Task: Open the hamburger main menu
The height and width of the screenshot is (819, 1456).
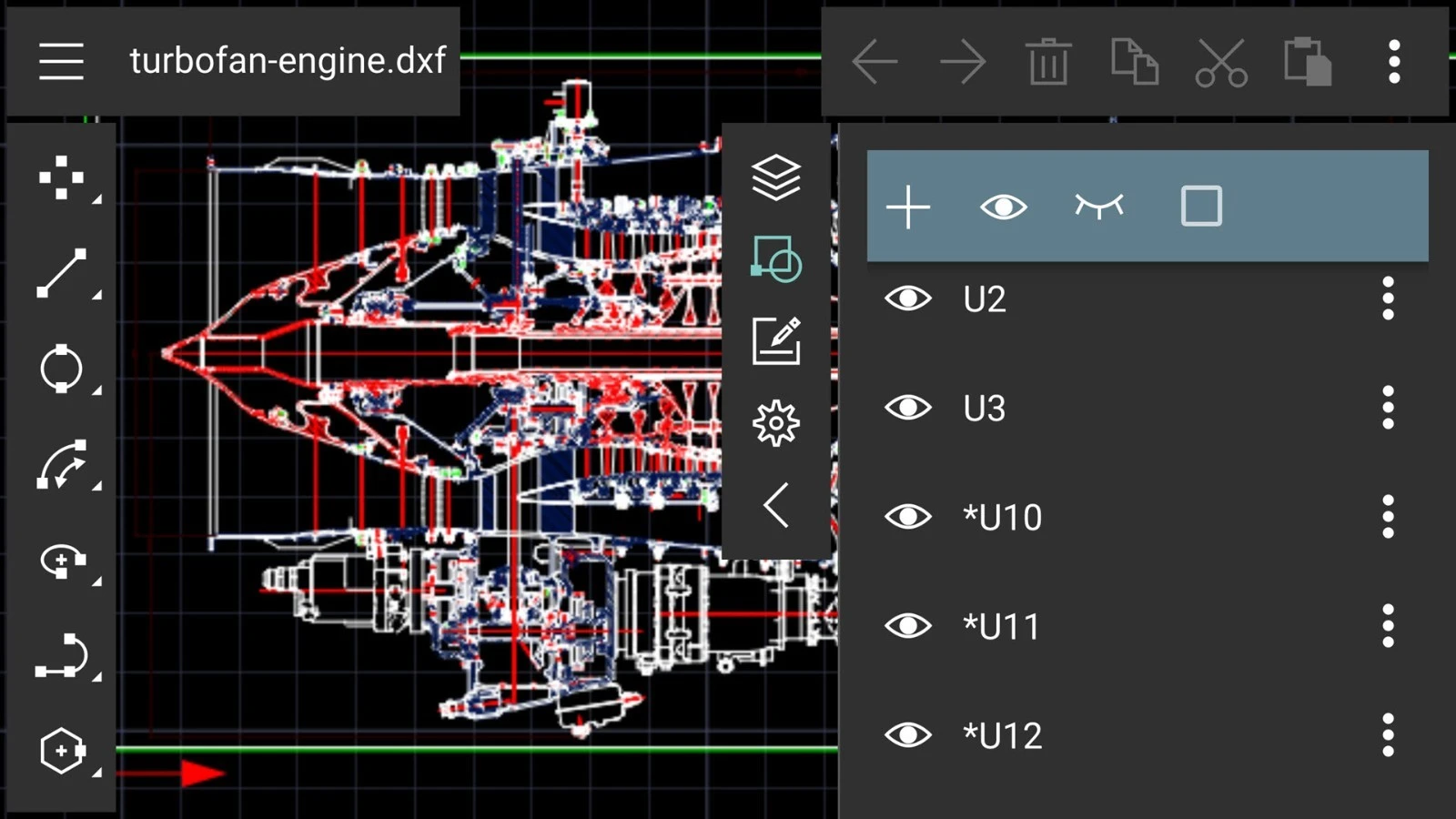Action: [61, 61]
